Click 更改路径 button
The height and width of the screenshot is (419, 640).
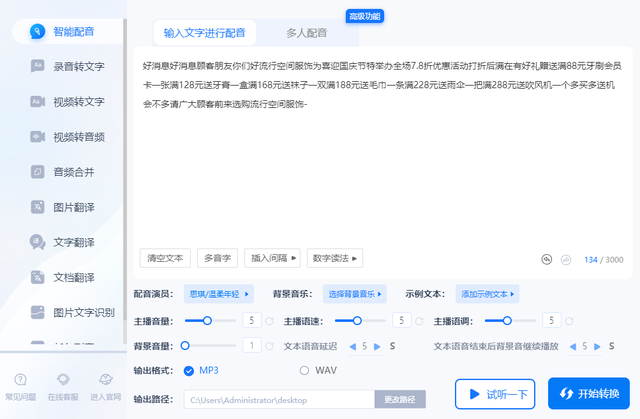[400, 399]
